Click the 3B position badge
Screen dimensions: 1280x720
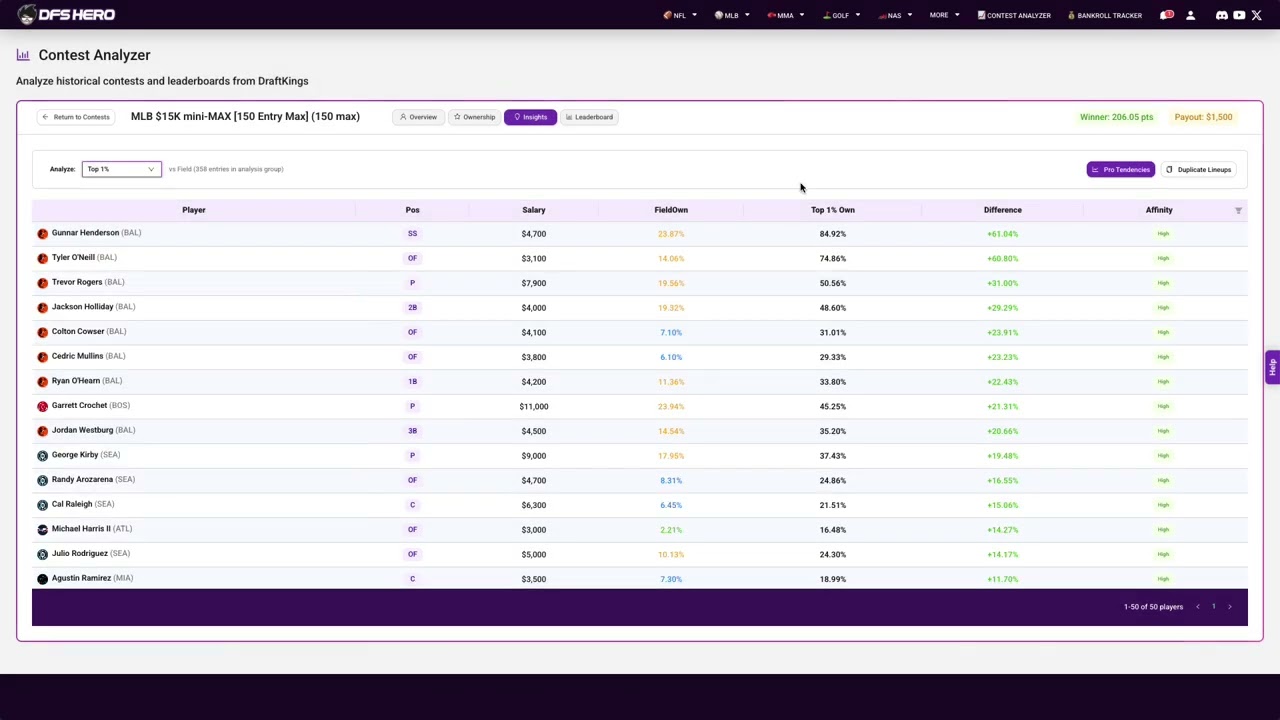pos(412,431)
